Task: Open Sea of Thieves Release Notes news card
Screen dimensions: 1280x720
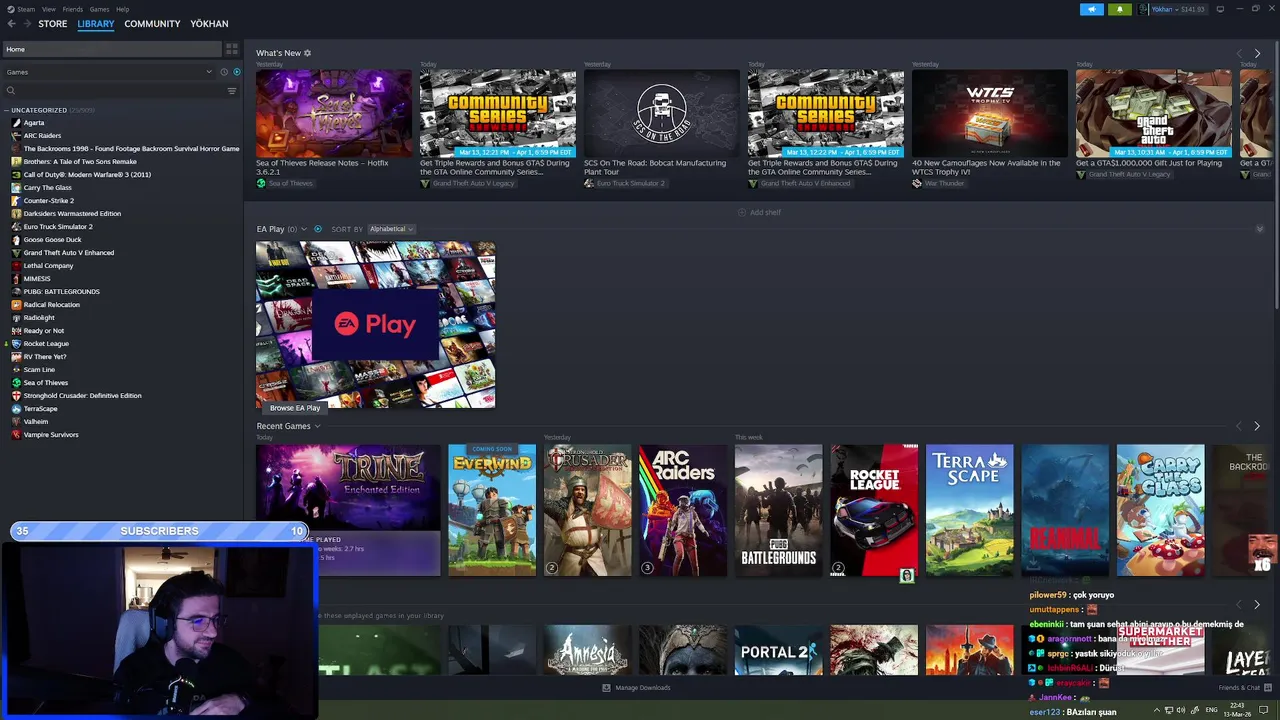Action: (x=334, y=113)
